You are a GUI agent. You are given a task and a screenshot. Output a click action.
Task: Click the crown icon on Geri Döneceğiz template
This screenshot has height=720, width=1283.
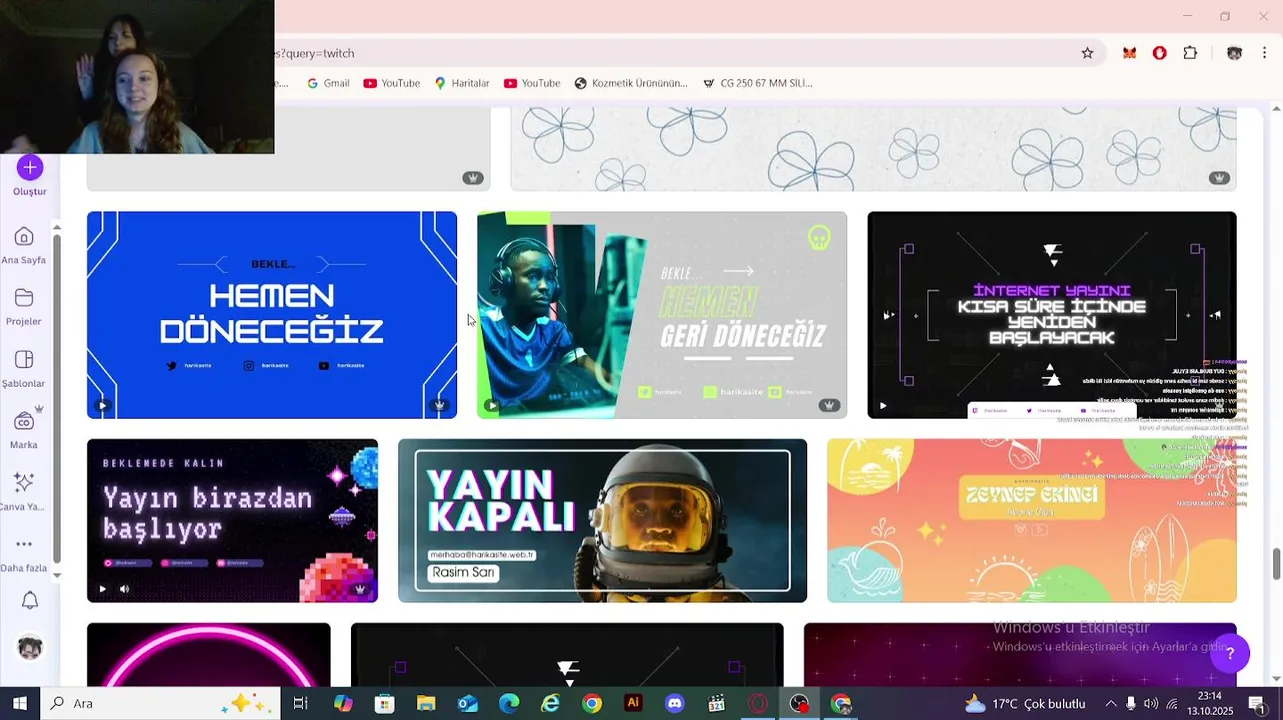pyautogui.click(x=829, y=405)
